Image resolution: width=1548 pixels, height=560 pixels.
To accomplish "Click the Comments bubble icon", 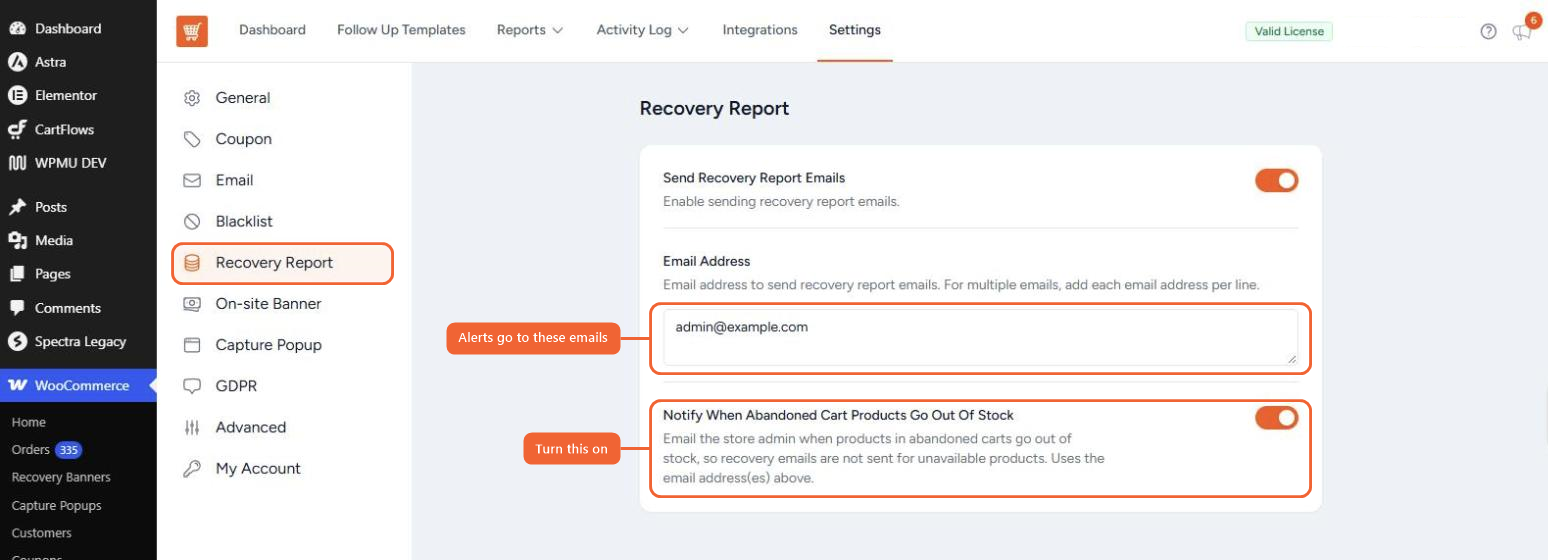I will tap(17, 308).
